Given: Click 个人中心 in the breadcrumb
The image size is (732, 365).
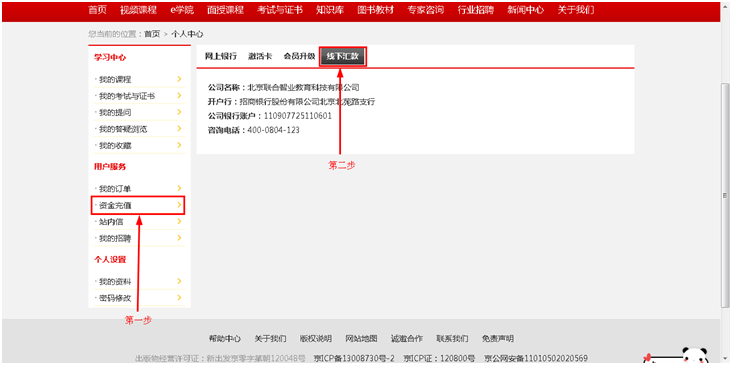Looking at the screenshot, I should pos(187,34).
